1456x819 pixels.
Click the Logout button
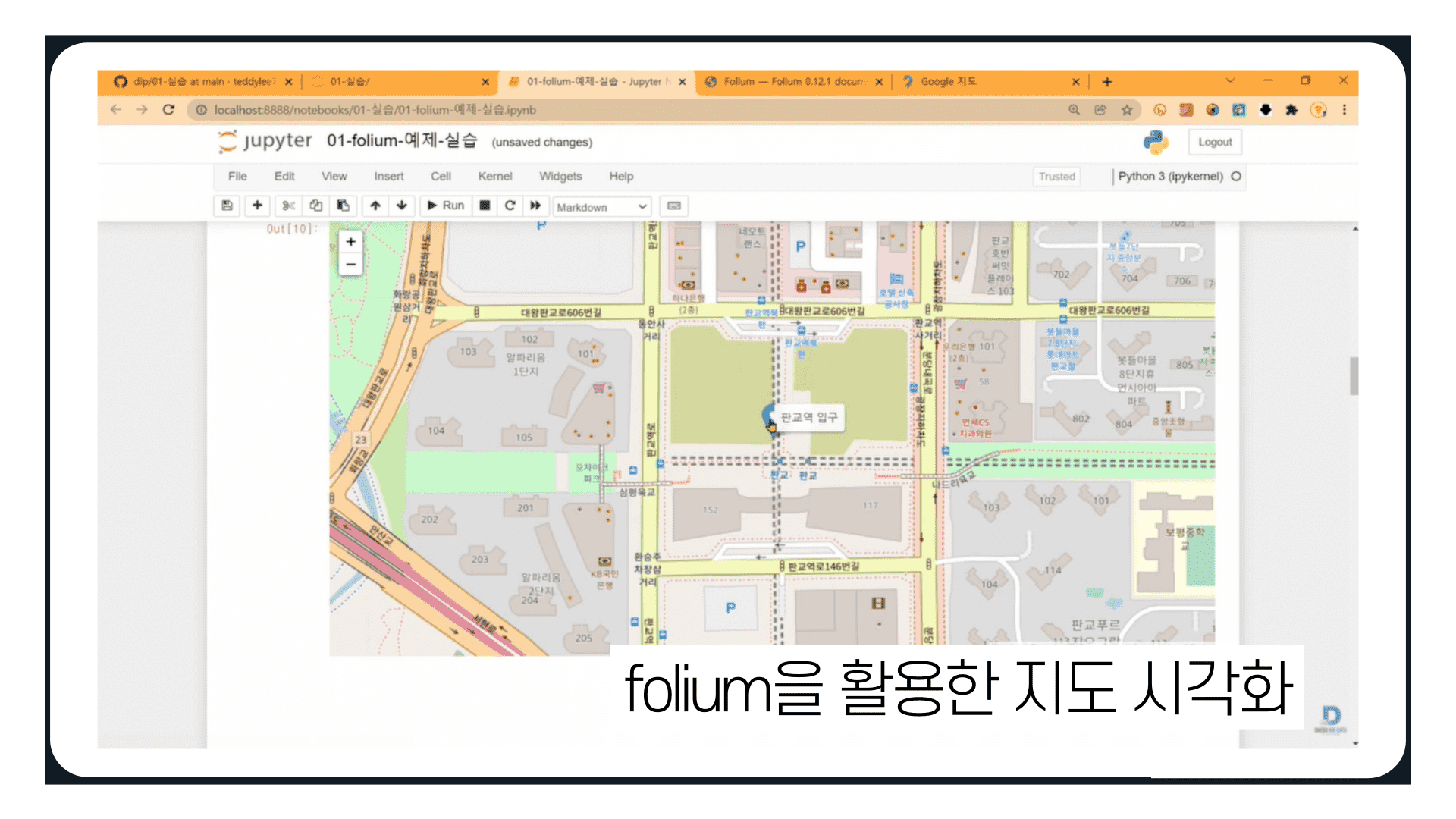[1215, 142]
